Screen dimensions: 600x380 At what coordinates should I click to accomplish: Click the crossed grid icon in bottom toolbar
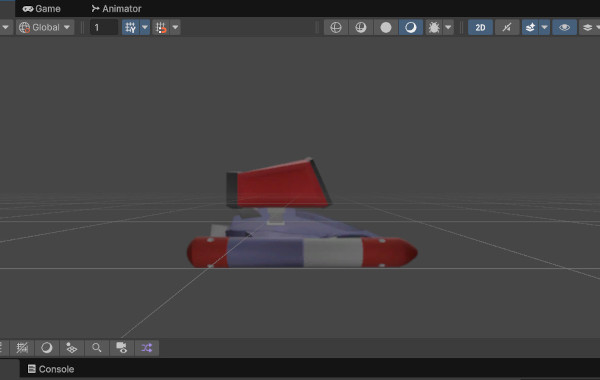point(22,348)
